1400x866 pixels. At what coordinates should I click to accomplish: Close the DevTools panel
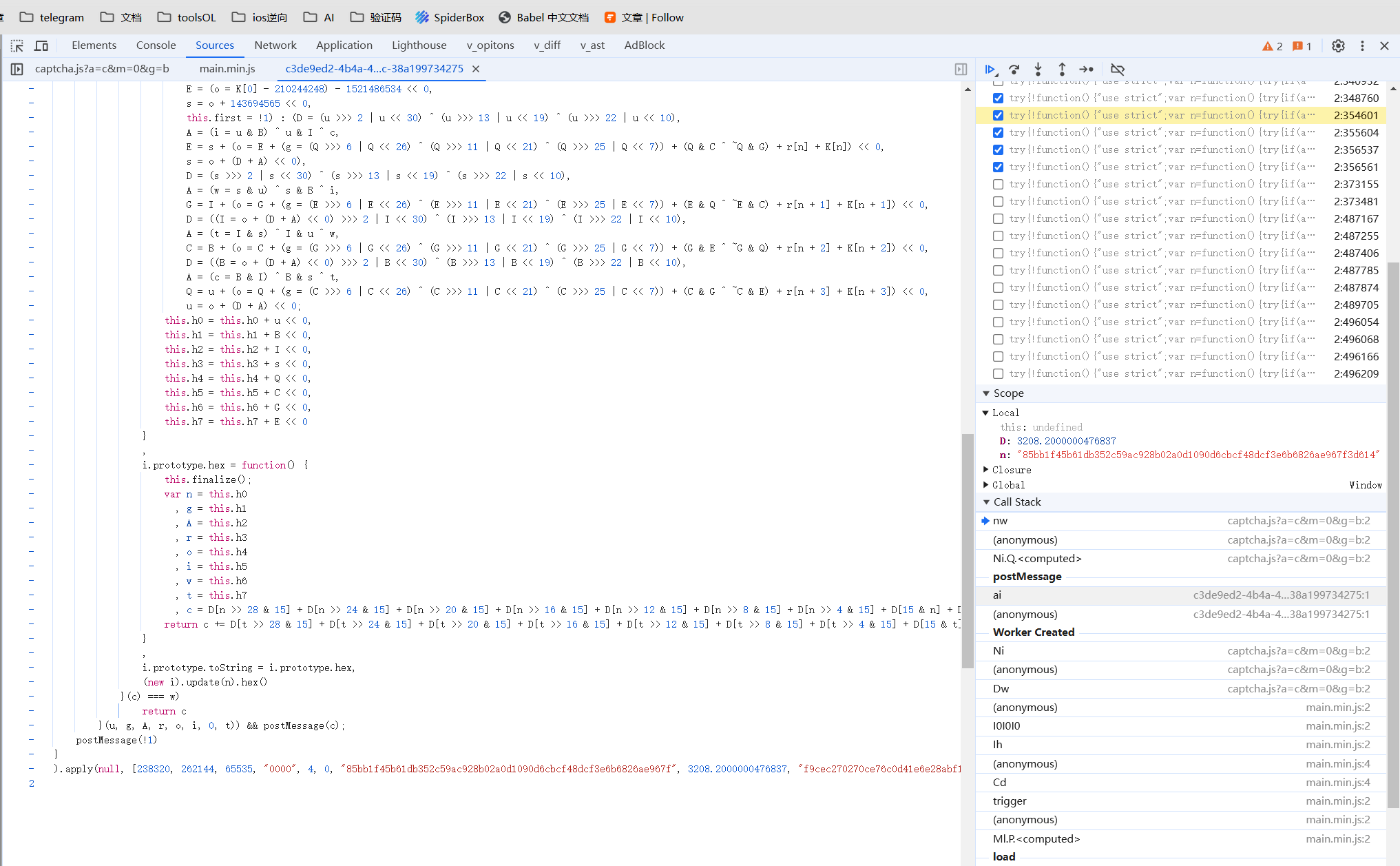[1384, 45]
